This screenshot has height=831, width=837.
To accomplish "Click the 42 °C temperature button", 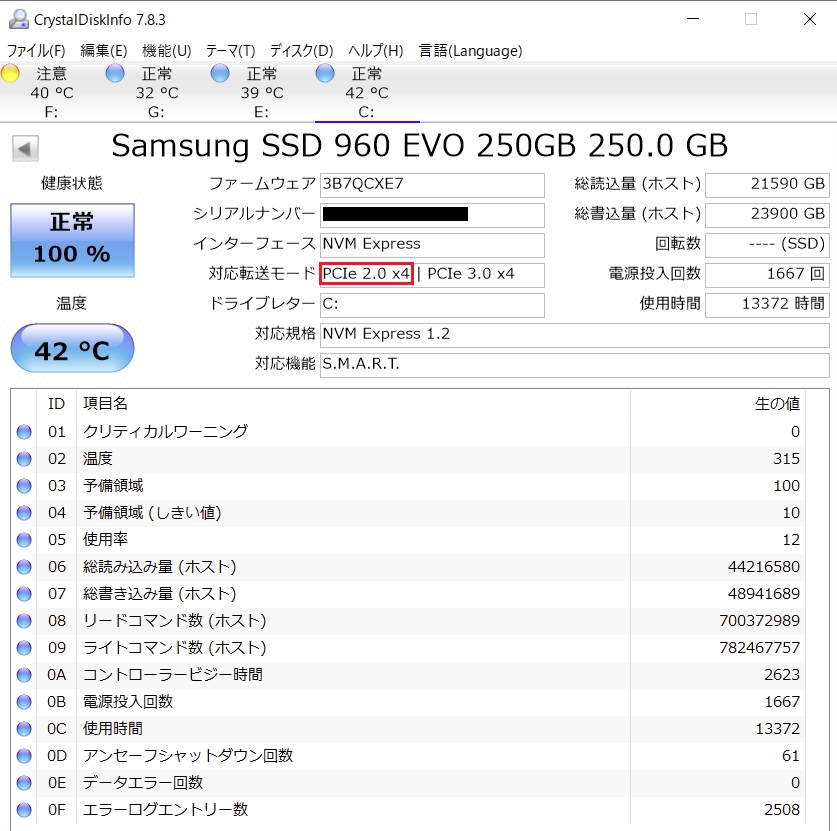I will [x=73, y=348].
